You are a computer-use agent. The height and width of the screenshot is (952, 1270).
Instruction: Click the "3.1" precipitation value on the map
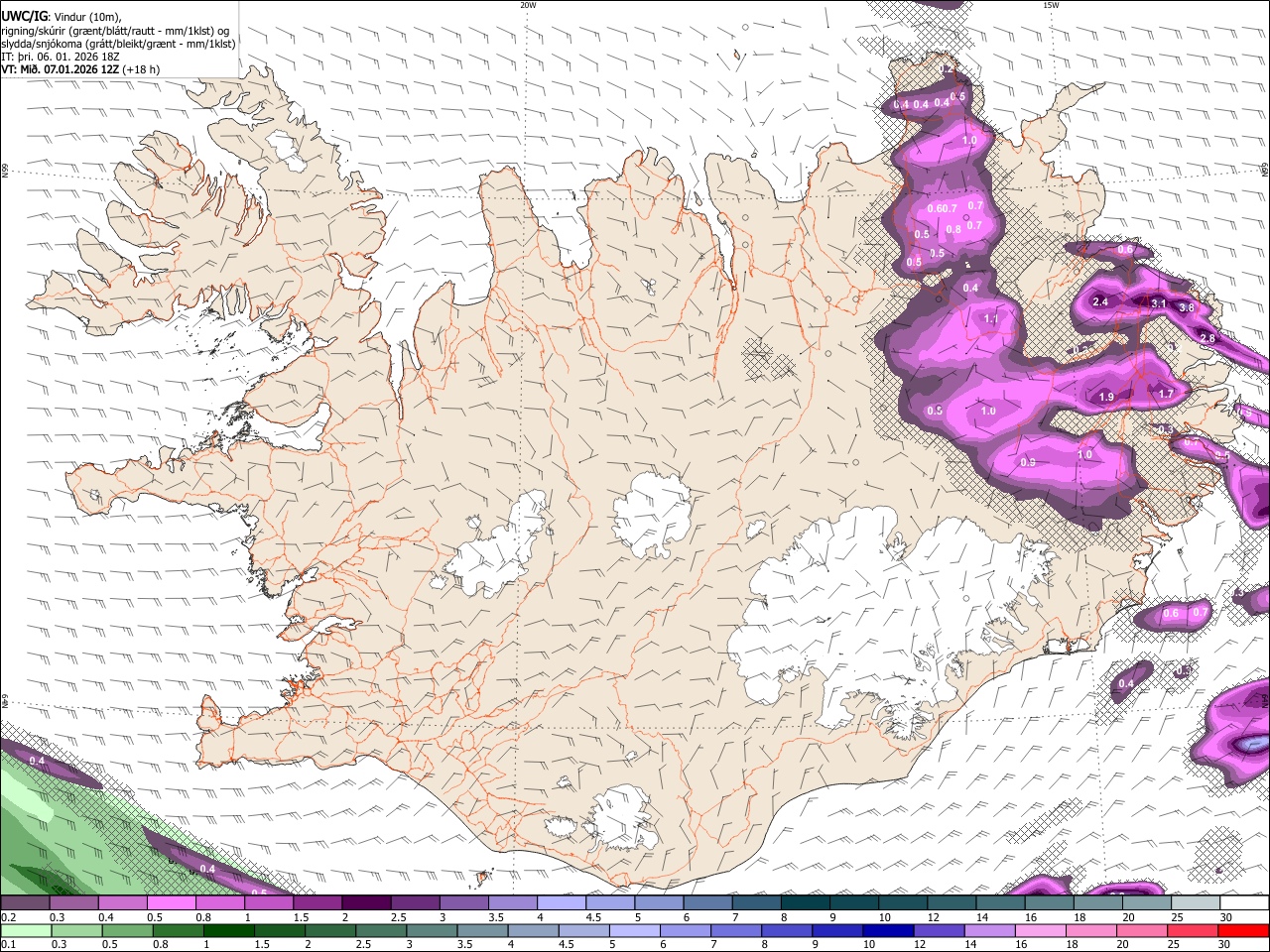coord(1158,302)
